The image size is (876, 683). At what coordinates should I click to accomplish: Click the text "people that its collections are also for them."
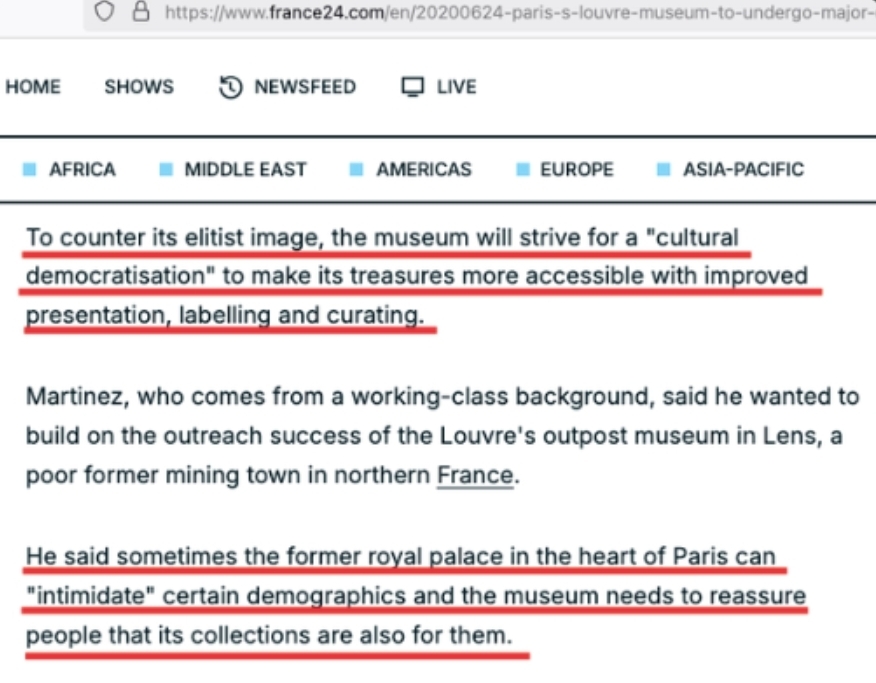(x=269, y=636)
